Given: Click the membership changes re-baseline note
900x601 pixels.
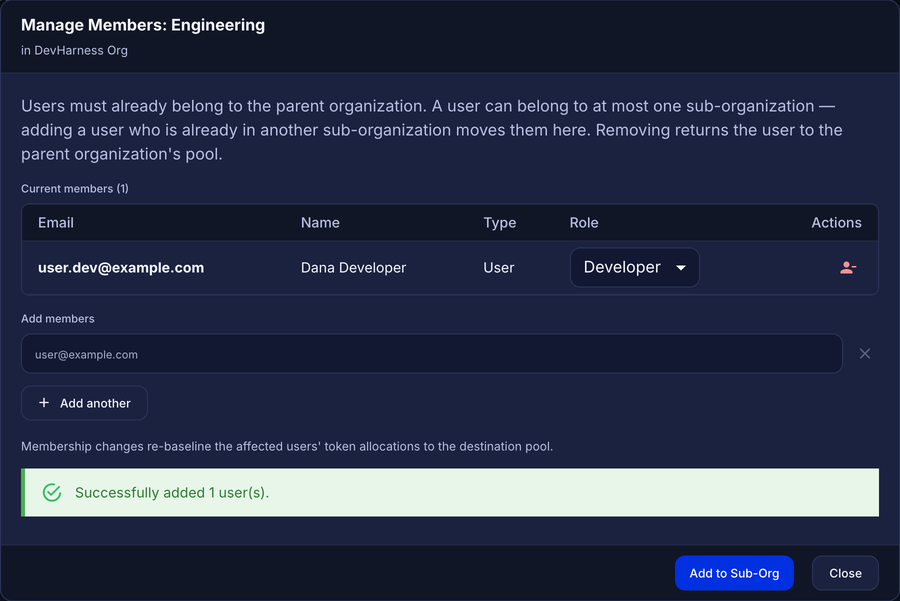Looking at the screenshot, I should click(287, 447).
